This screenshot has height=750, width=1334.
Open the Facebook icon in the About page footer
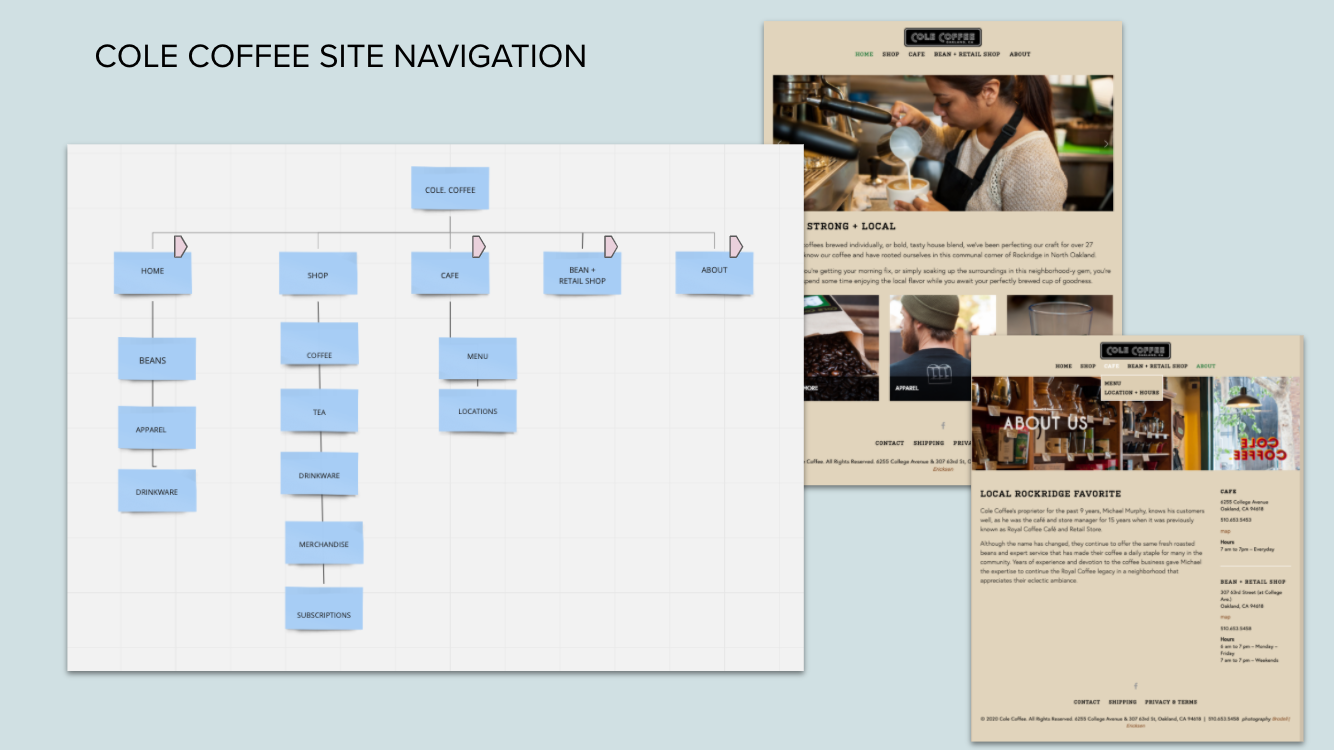tap(1135, 686)
